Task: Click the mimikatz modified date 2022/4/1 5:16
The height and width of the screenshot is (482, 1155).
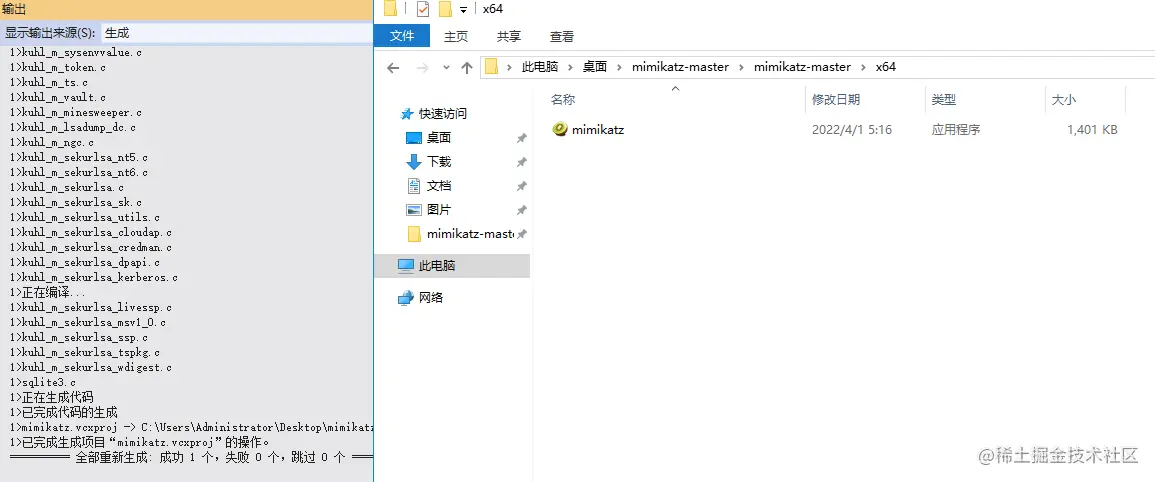Action: [x=852, y=130]
